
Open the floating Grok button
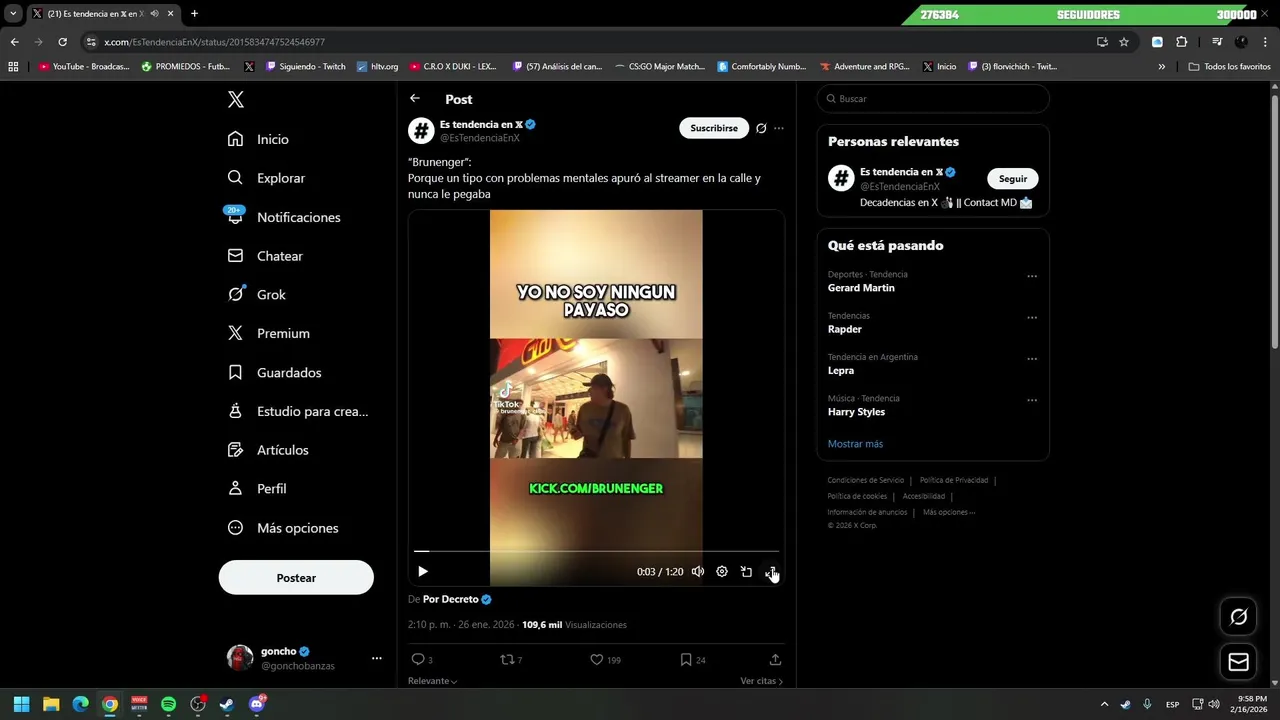click(x=1238, y=617)
